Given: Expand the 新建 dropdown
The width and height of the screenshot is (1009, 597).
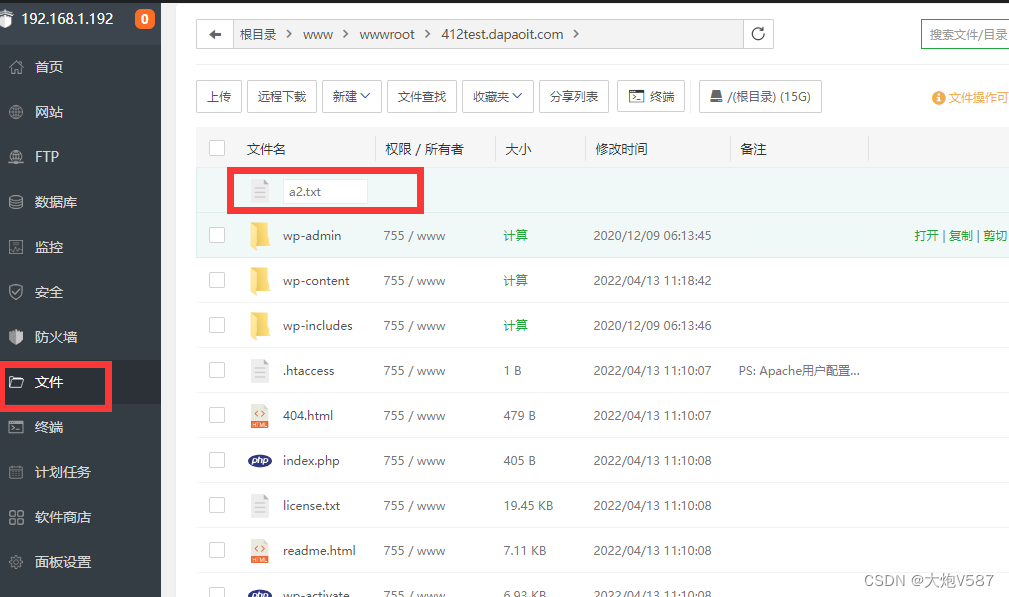Looking at the screenshot, I should (x=351, y=96).
